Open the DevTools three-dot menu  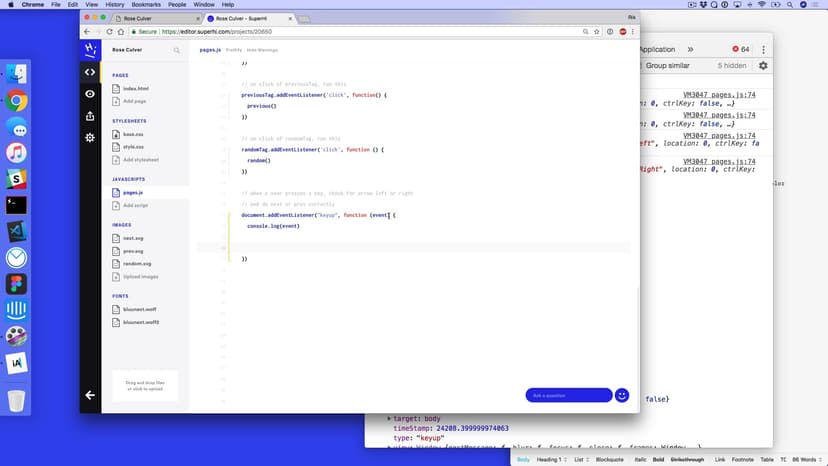(x=763, y=49)
